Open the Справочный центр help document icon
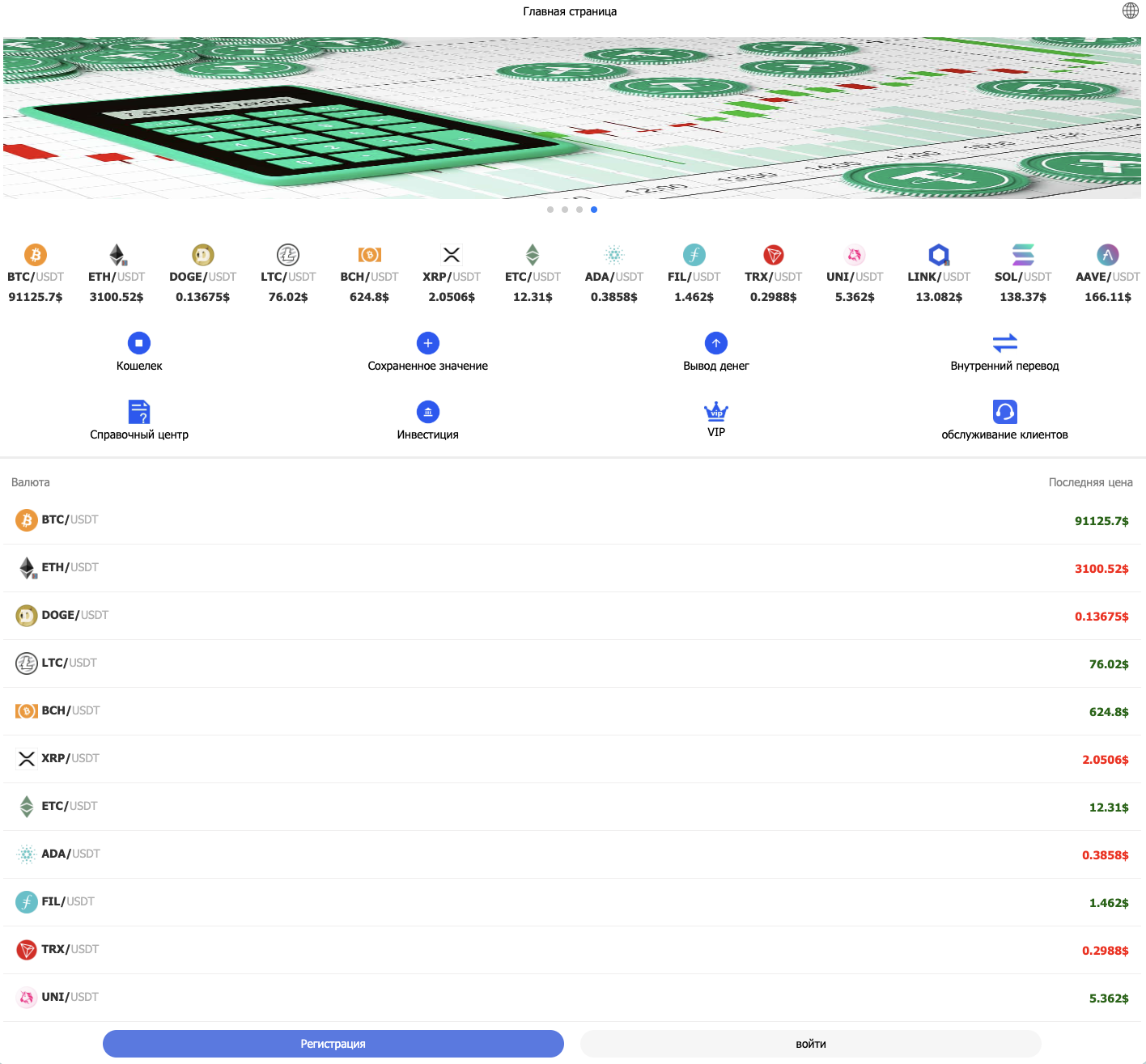1146x1064 pixels. coord(139,412)
